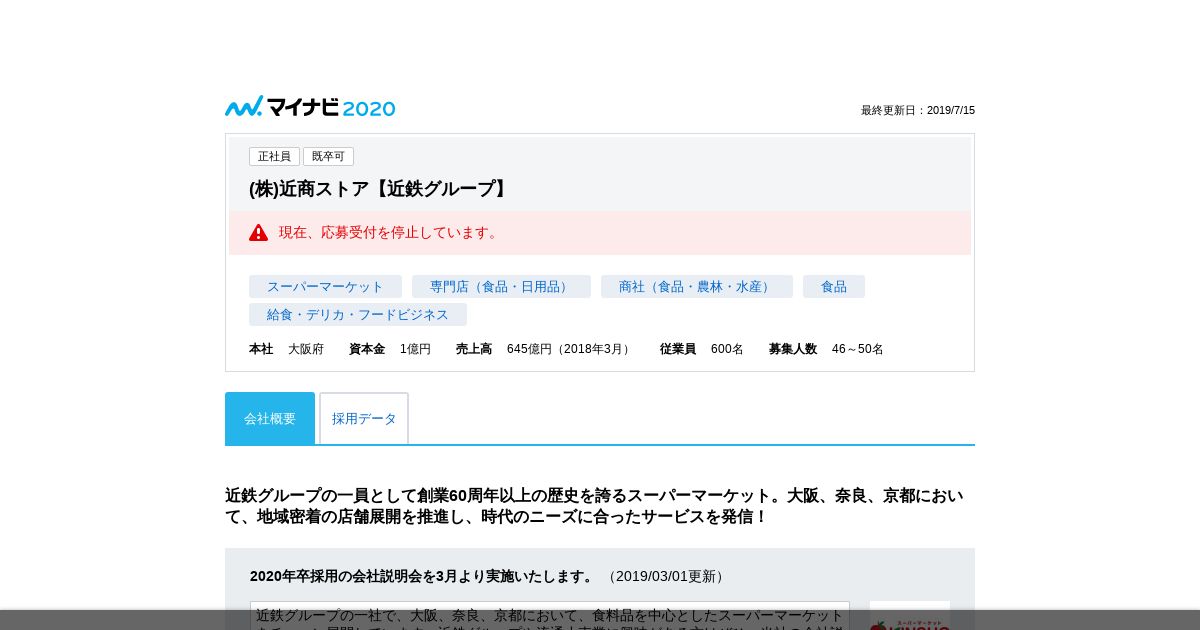Viewport: 1200px width, 630px height.
Task: Click the KINSHO store logo thumbnail
Action: 910,616
